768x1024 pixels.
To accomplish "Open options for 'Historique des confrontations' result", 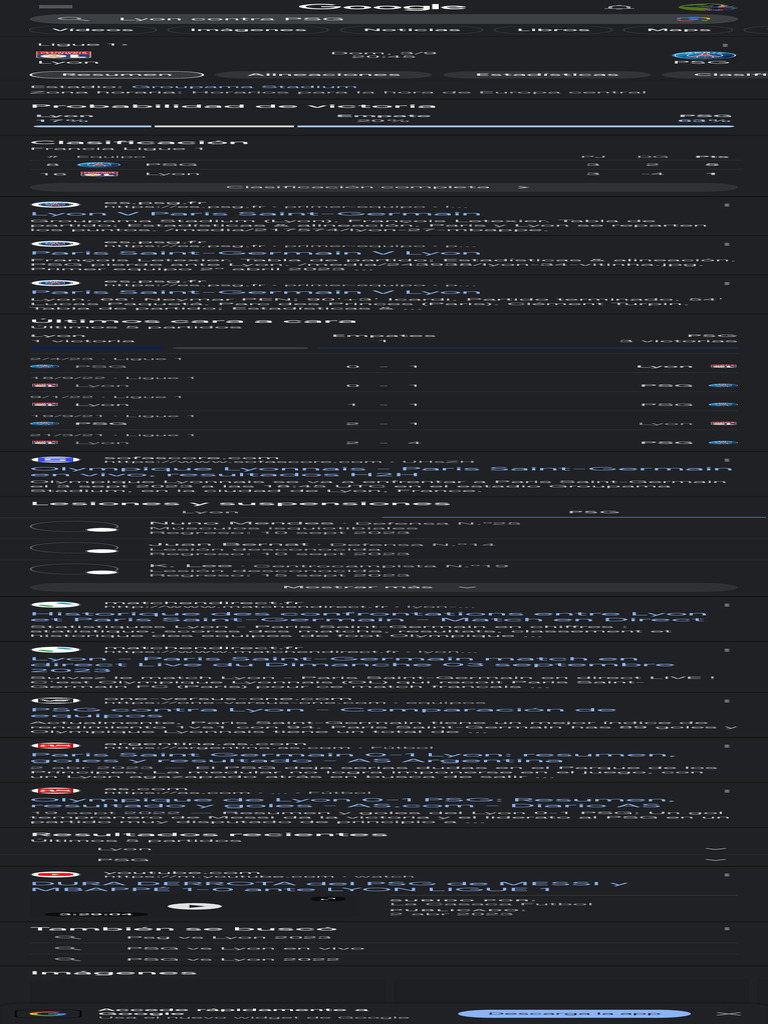I will [x=727, y=605].
